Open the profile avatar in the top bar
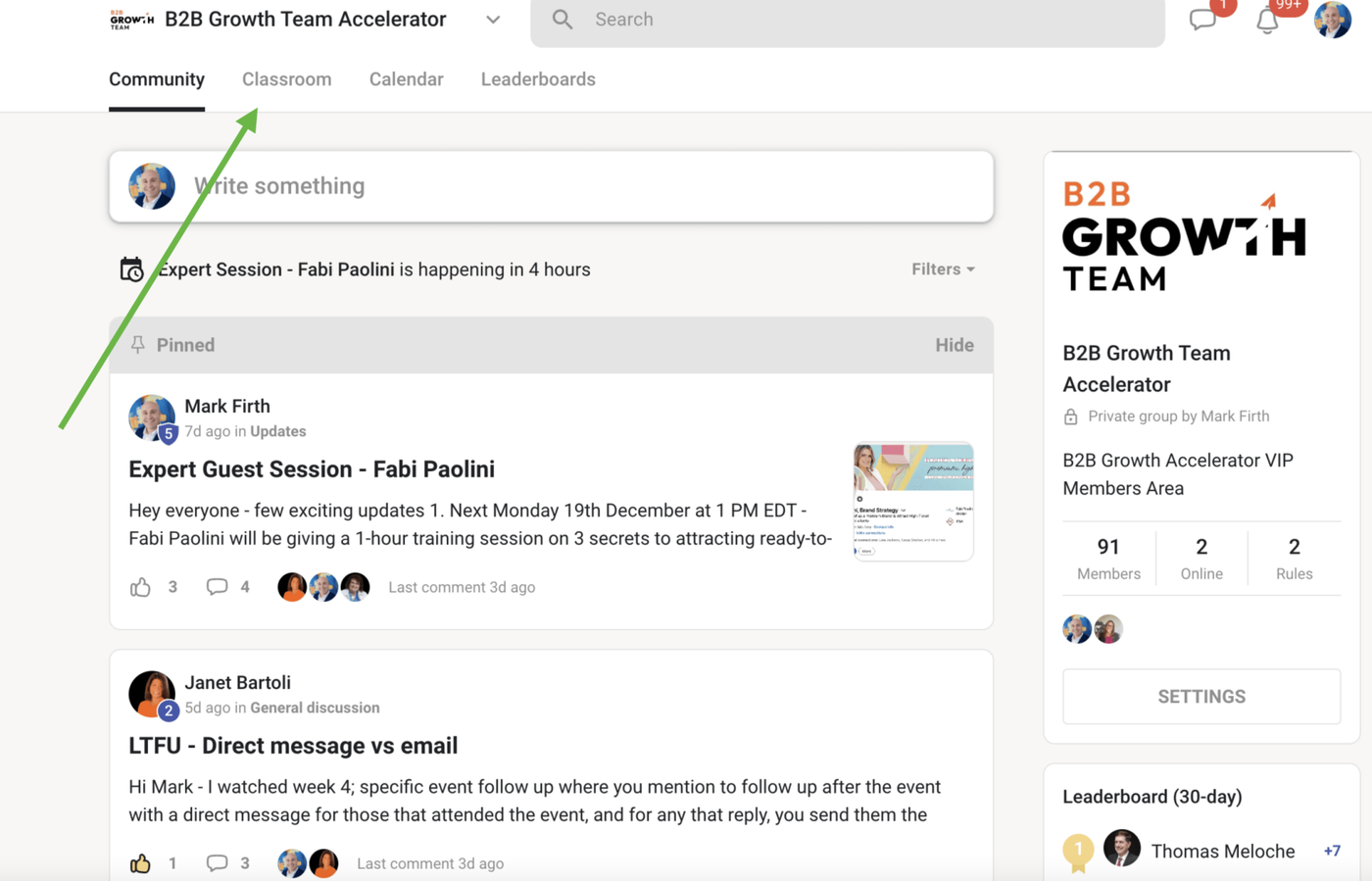1372x881 pixels. pos(1333,20)
